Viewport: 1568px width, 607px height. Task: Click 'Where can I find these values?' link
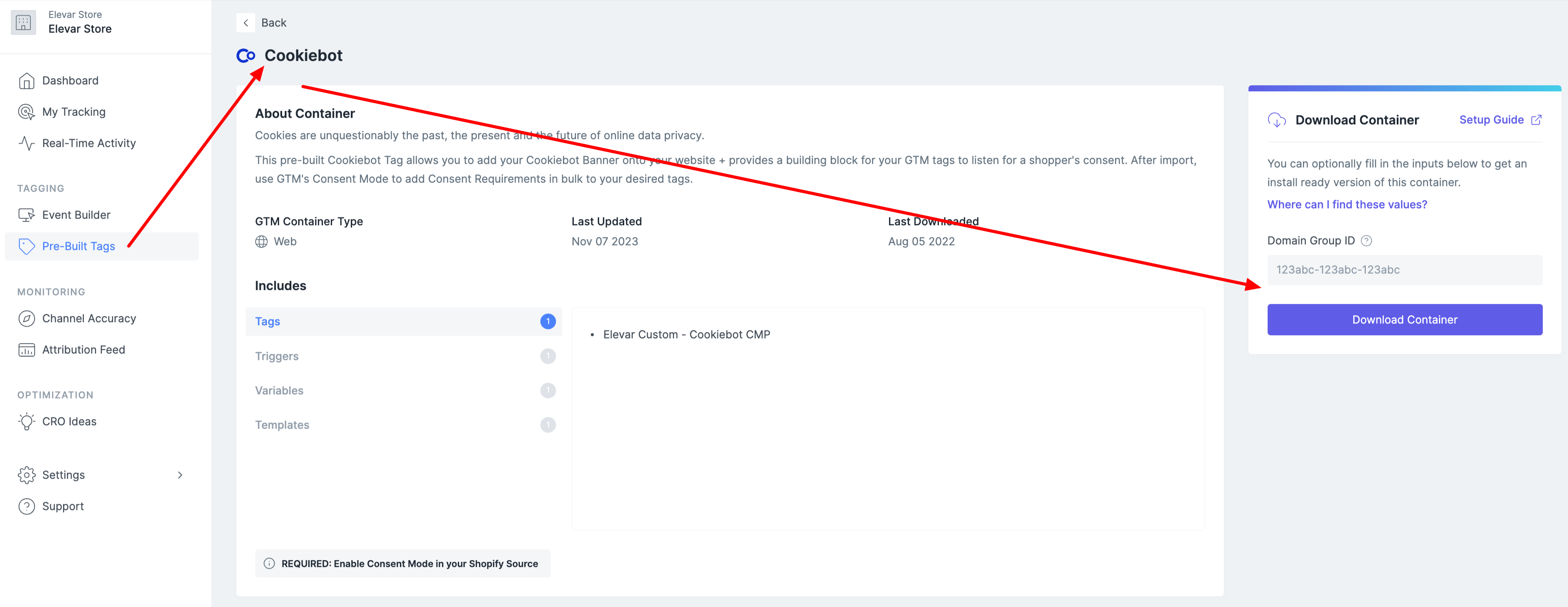1347,204
